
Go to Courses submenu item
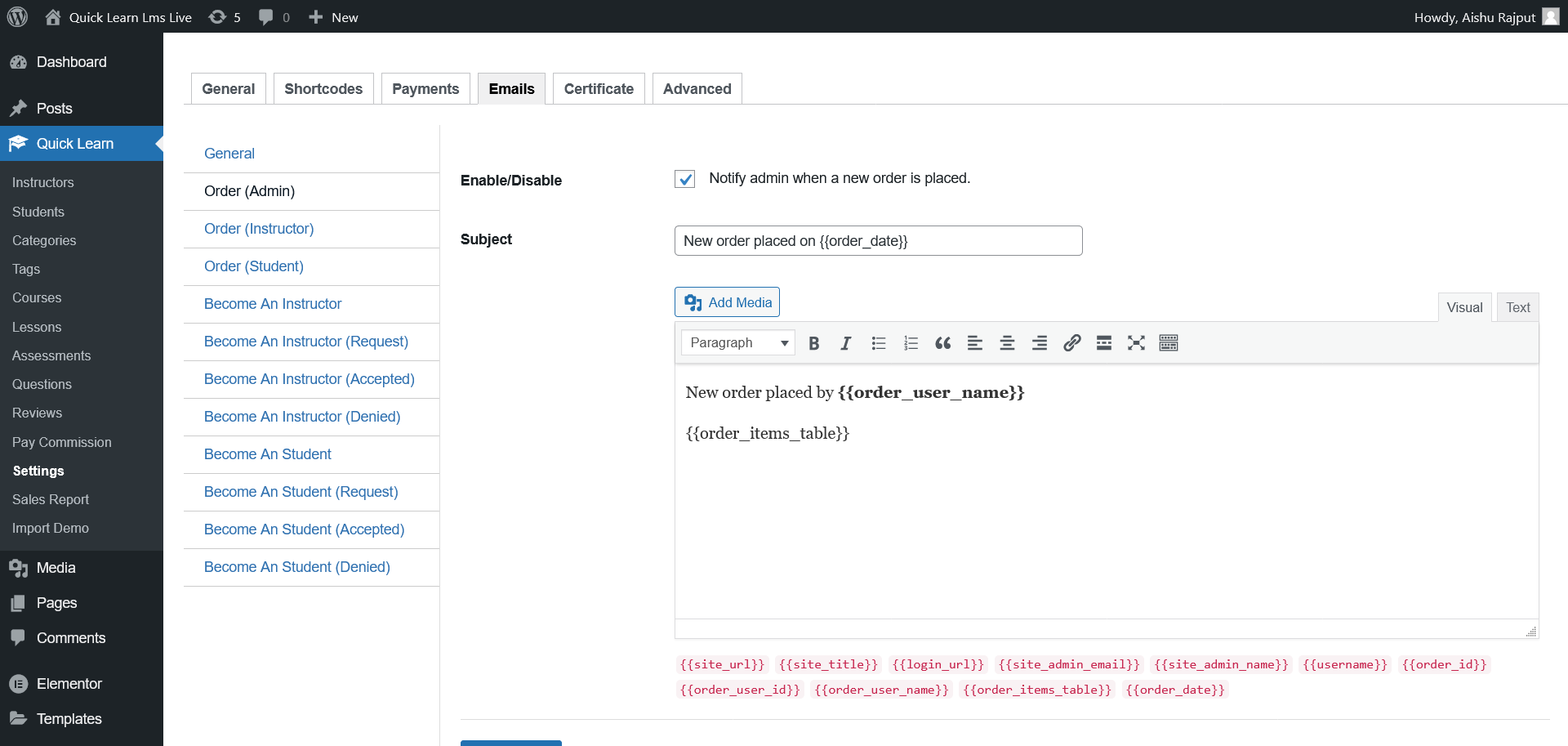[37, 298]
